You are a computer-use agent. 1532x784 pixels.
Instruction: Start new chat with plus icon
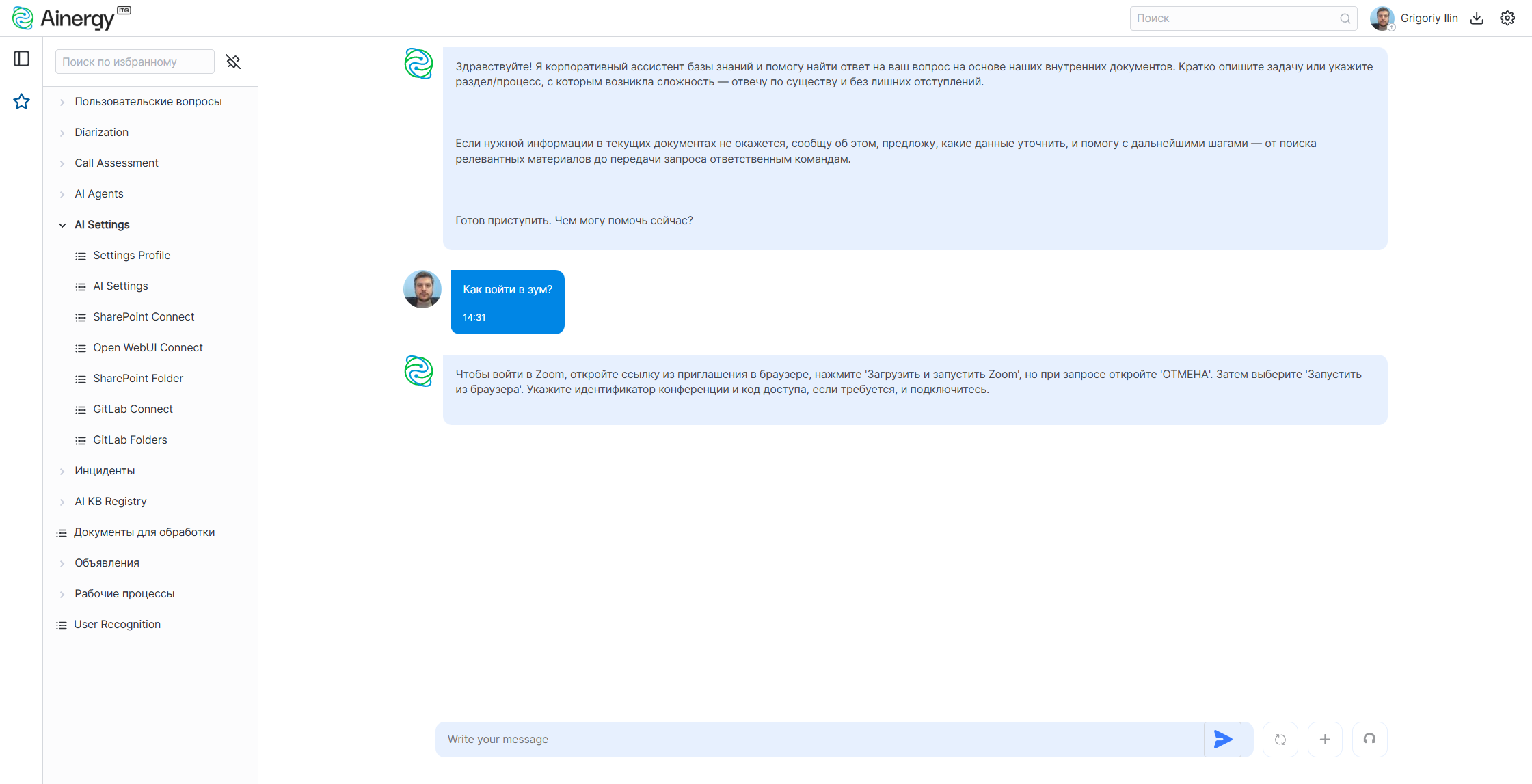pos(1324,739)
